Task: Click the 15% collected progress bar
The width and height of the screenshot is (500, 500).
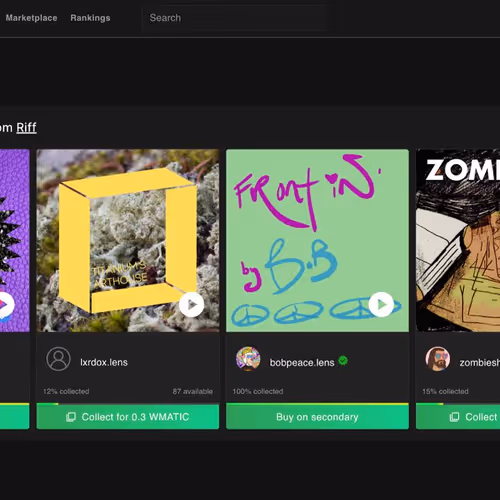Action: point(458,404)
